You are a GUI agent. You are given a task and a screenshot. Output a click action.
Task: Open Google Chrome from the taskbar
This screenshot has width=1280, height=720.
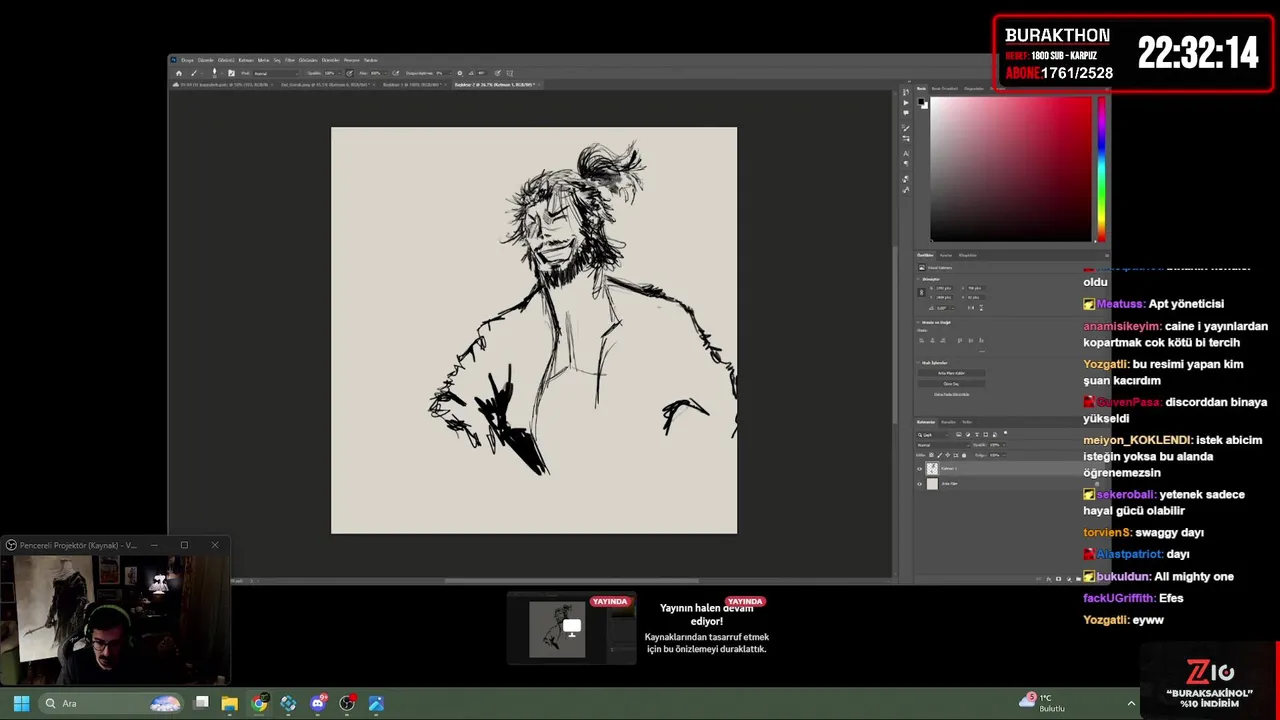pos(259,703)
